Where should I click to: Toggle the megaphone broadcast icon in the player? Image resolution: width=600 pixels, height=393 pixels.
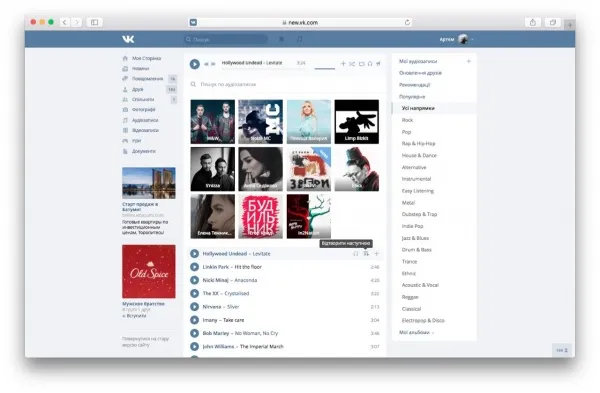(378, 64)
